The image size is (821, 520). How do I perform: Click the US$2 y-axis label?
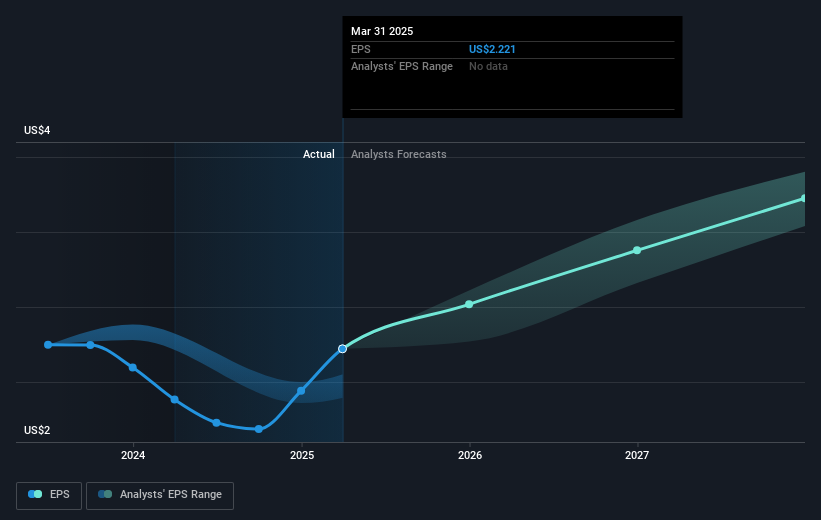point(37,430)
